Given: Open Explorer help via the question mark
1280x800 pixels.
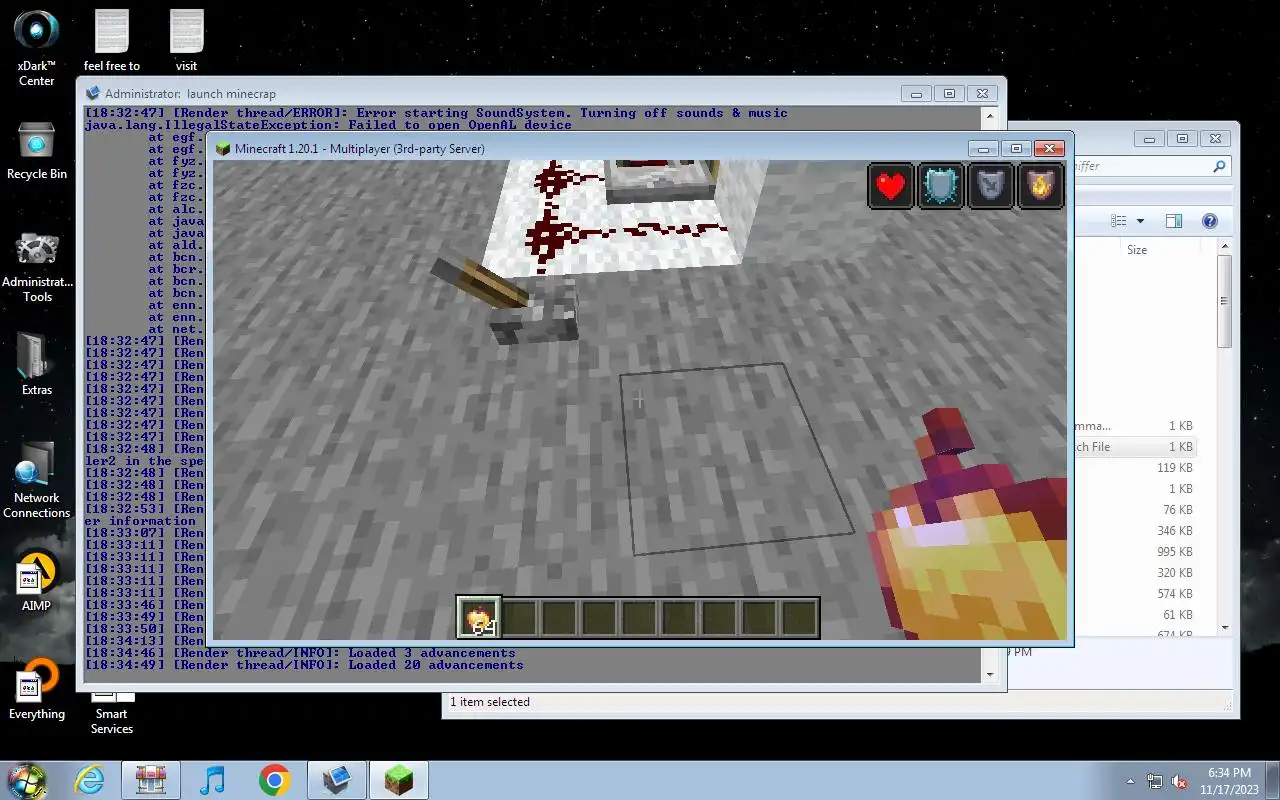Looking at the screenshot, I should pyautogui.click(x=1209, y=221).
